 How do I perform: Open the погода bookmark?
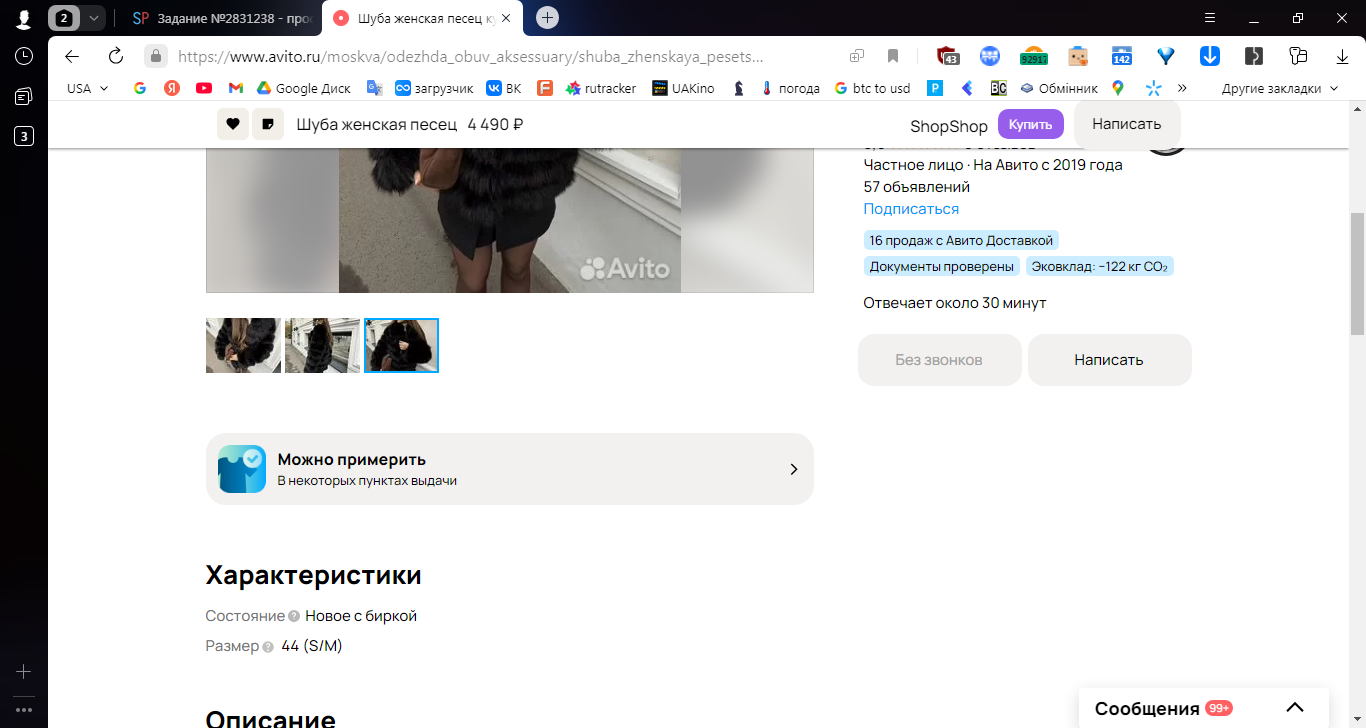[790, 88]
